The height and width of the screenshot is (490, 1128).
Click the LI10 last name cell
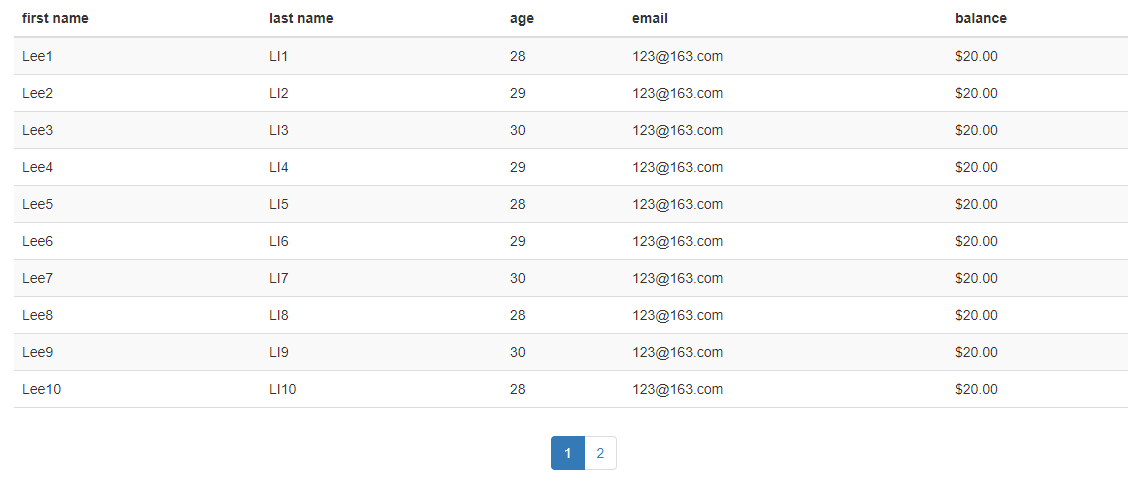point(282,389)
